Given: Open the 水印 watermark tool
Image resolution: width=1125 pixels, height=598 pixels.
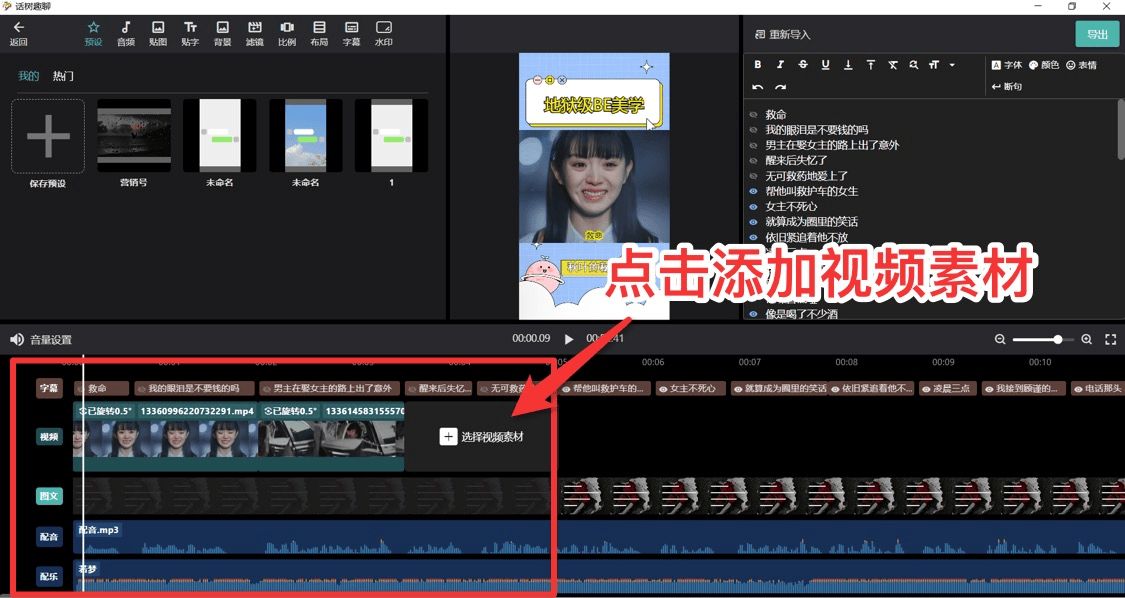Looking at the screenshot, I should (x=383, y=33).
